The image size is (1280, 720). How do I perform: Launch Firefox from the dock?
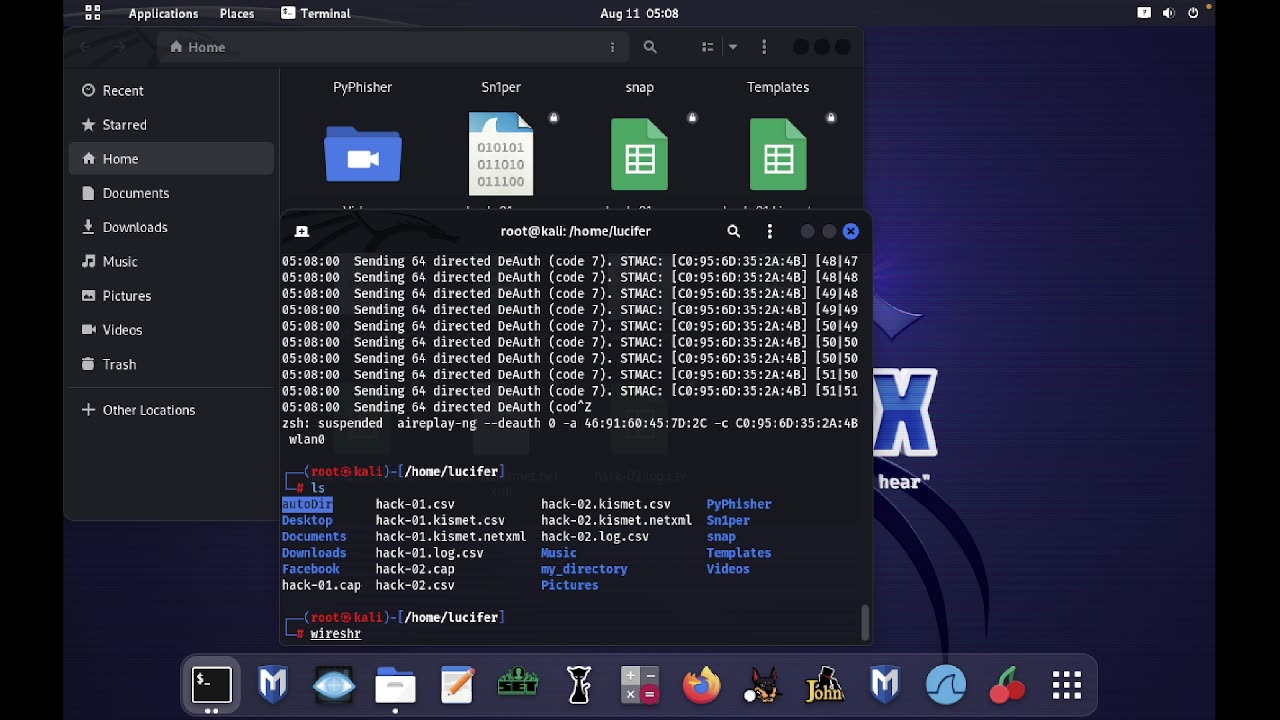click(x=701, y=685)
